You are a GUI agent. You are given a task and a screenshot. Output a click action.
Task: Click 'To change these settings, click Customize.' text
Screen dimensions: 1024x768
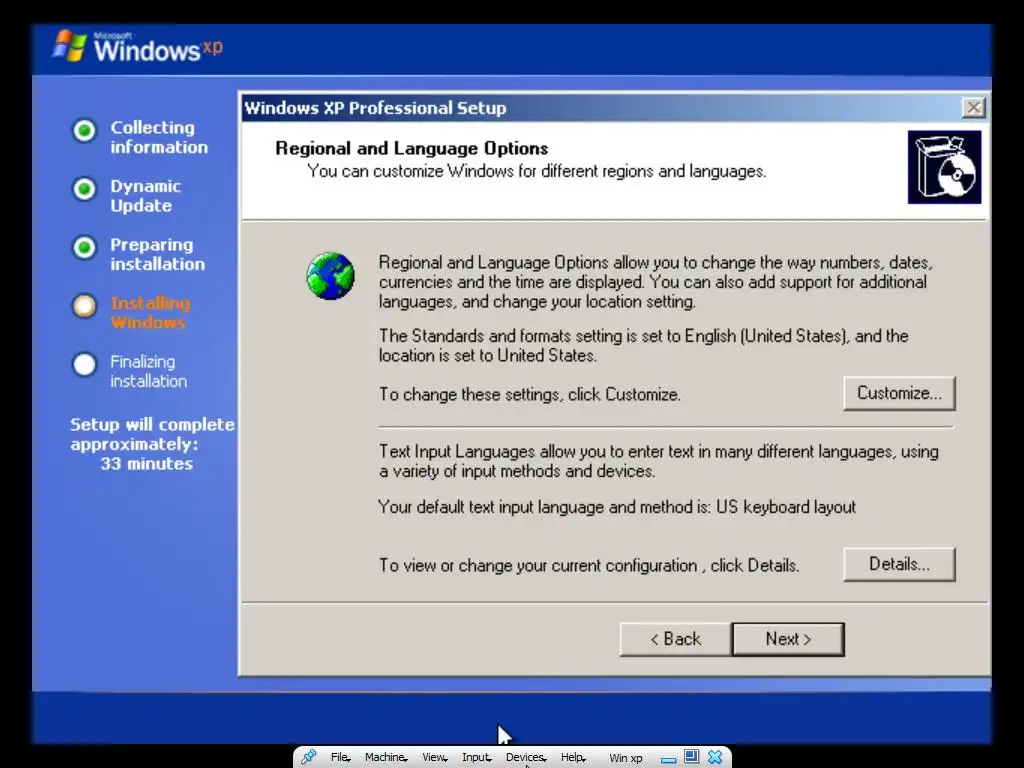530,394
